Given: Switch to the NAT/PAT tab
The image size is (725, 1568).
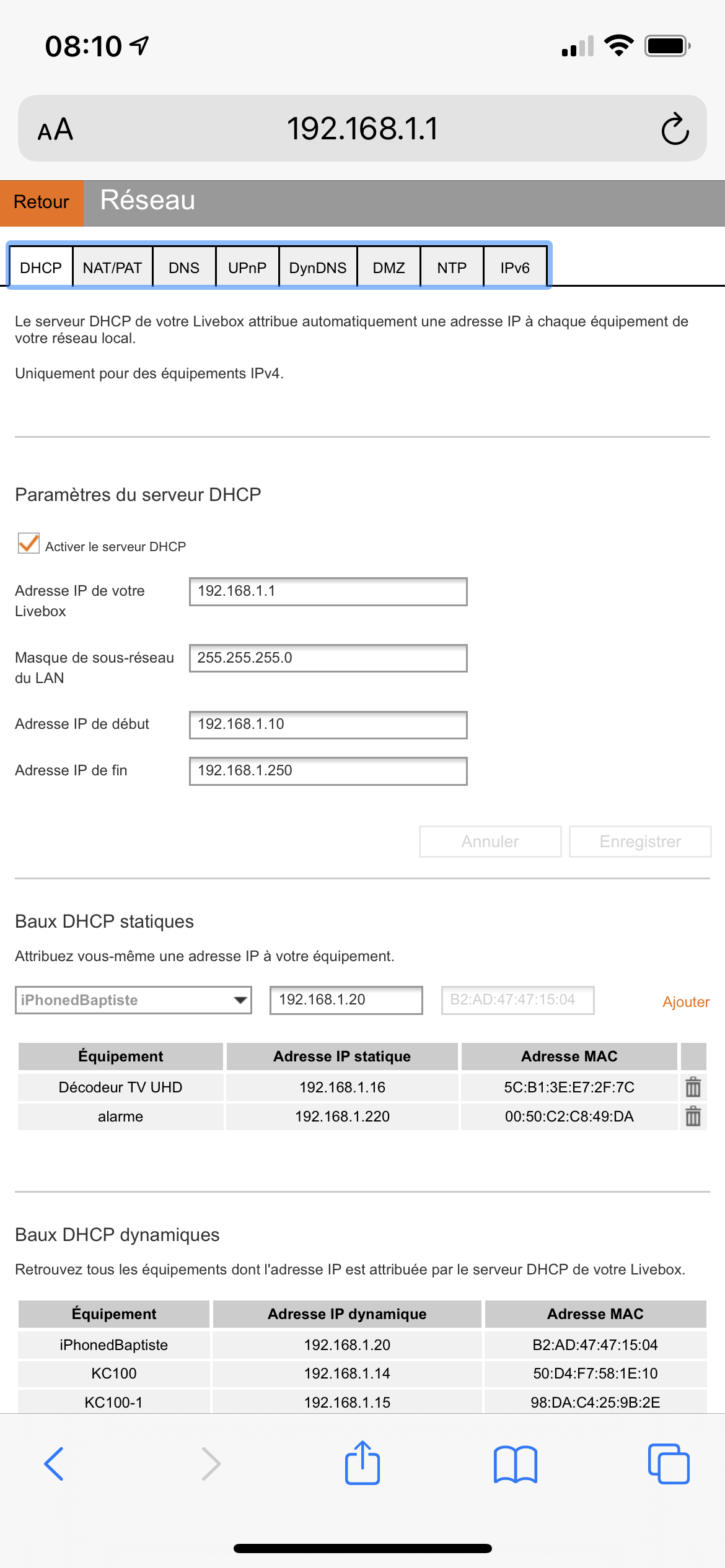Looking at the screenshot, I should pos(113,268).
